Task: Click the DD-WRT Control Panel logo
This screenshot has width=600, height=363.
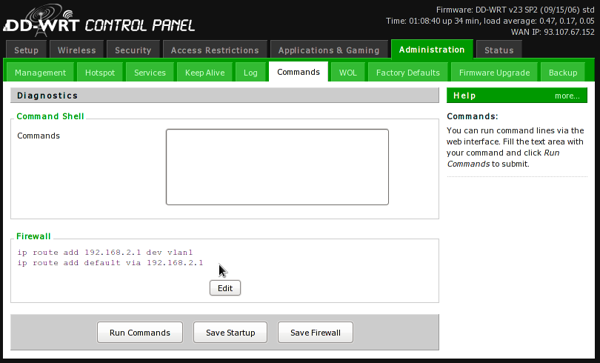Action: pos(99,21)
